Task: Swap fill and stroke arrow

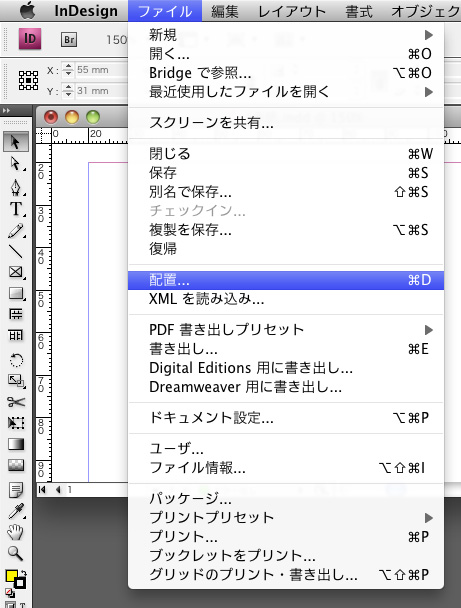Action: click(24, 572)
